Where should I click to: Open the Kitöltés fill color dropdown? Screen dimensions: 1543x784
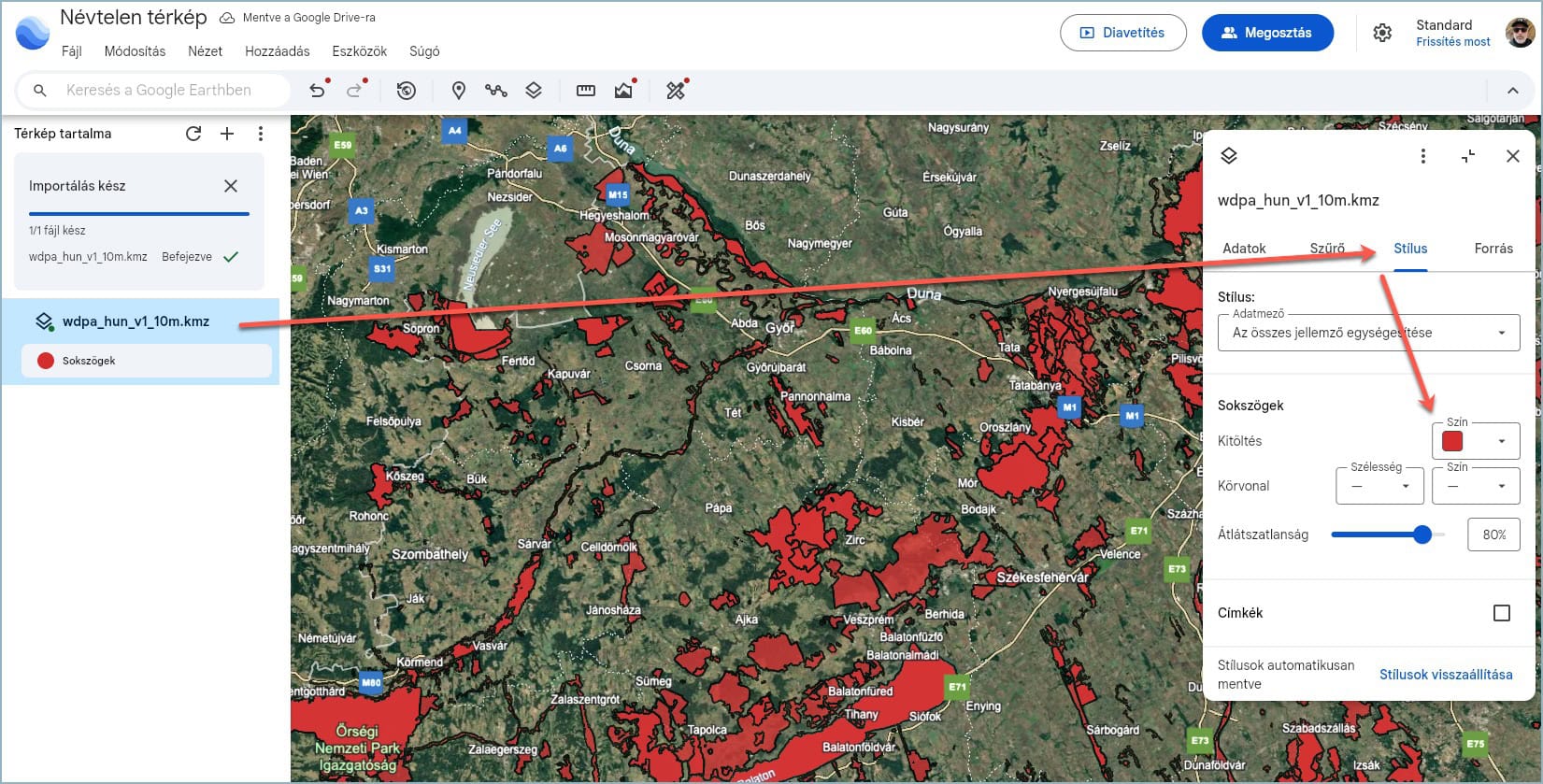tap(1476, 441)
